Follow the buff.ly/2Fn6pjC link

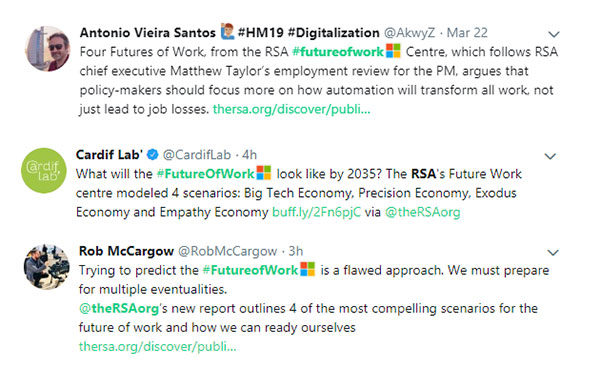pos(316,212)
